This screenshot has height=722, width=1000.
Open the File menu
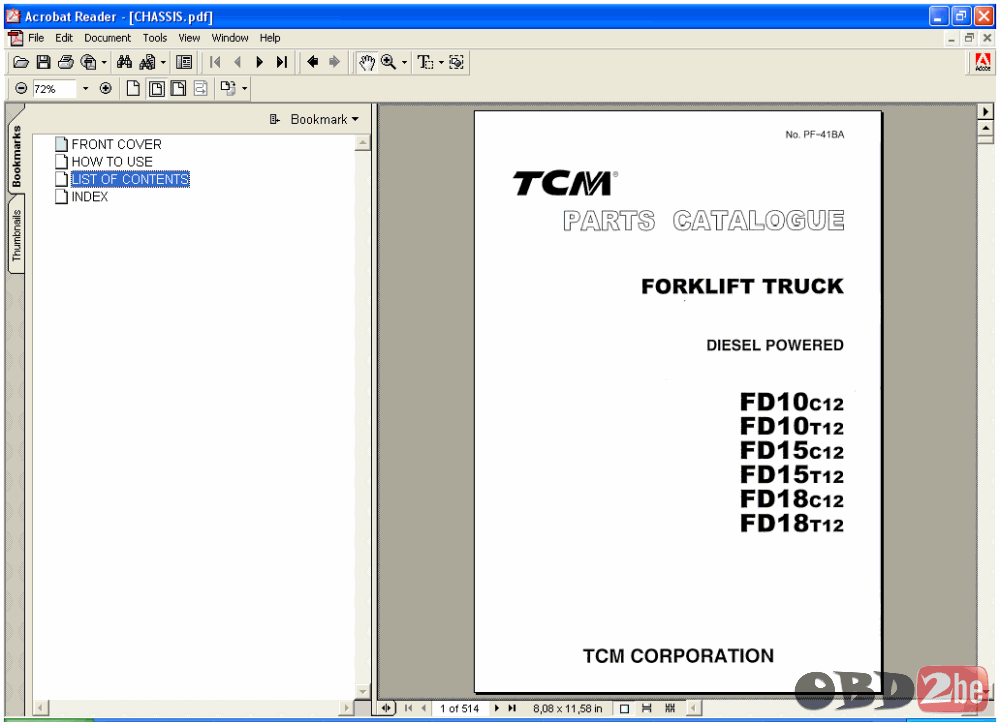coord(36,38)
